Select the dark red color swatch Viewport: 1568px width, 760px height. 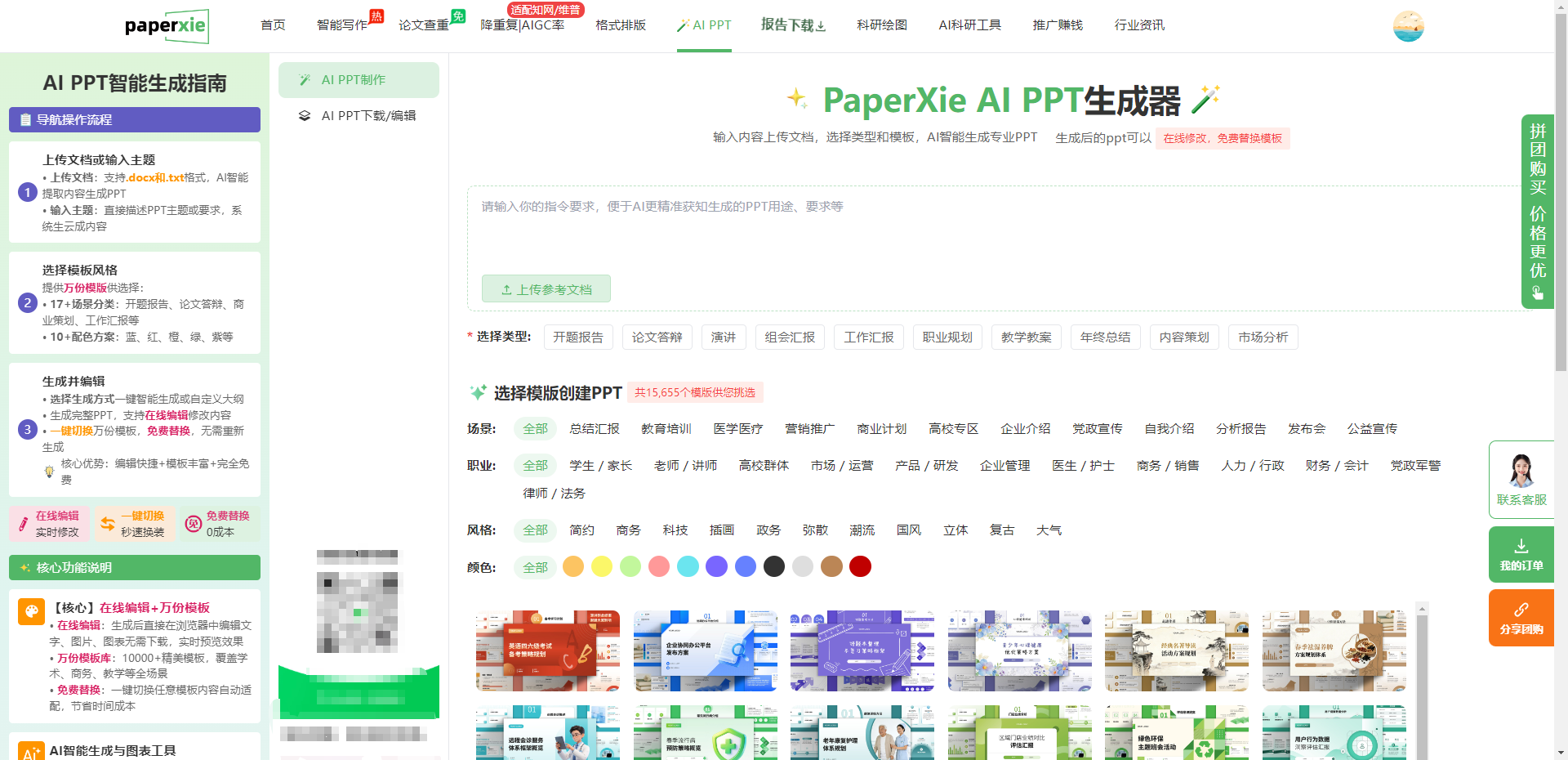[x=860, y=567]
